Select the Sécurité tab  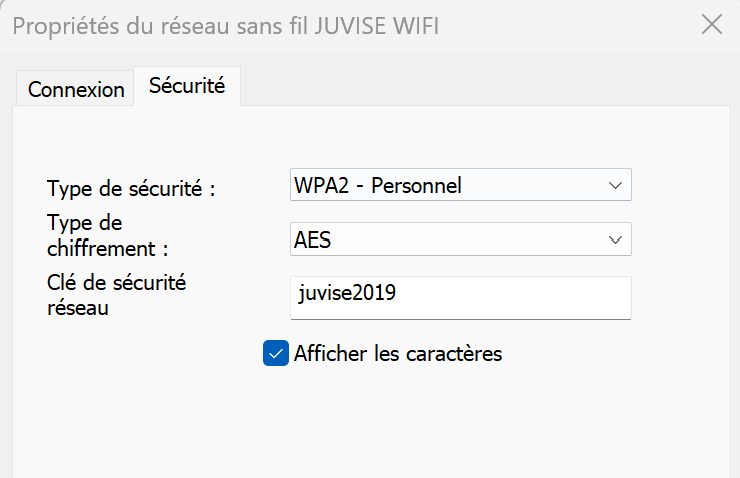coord(187,86)
